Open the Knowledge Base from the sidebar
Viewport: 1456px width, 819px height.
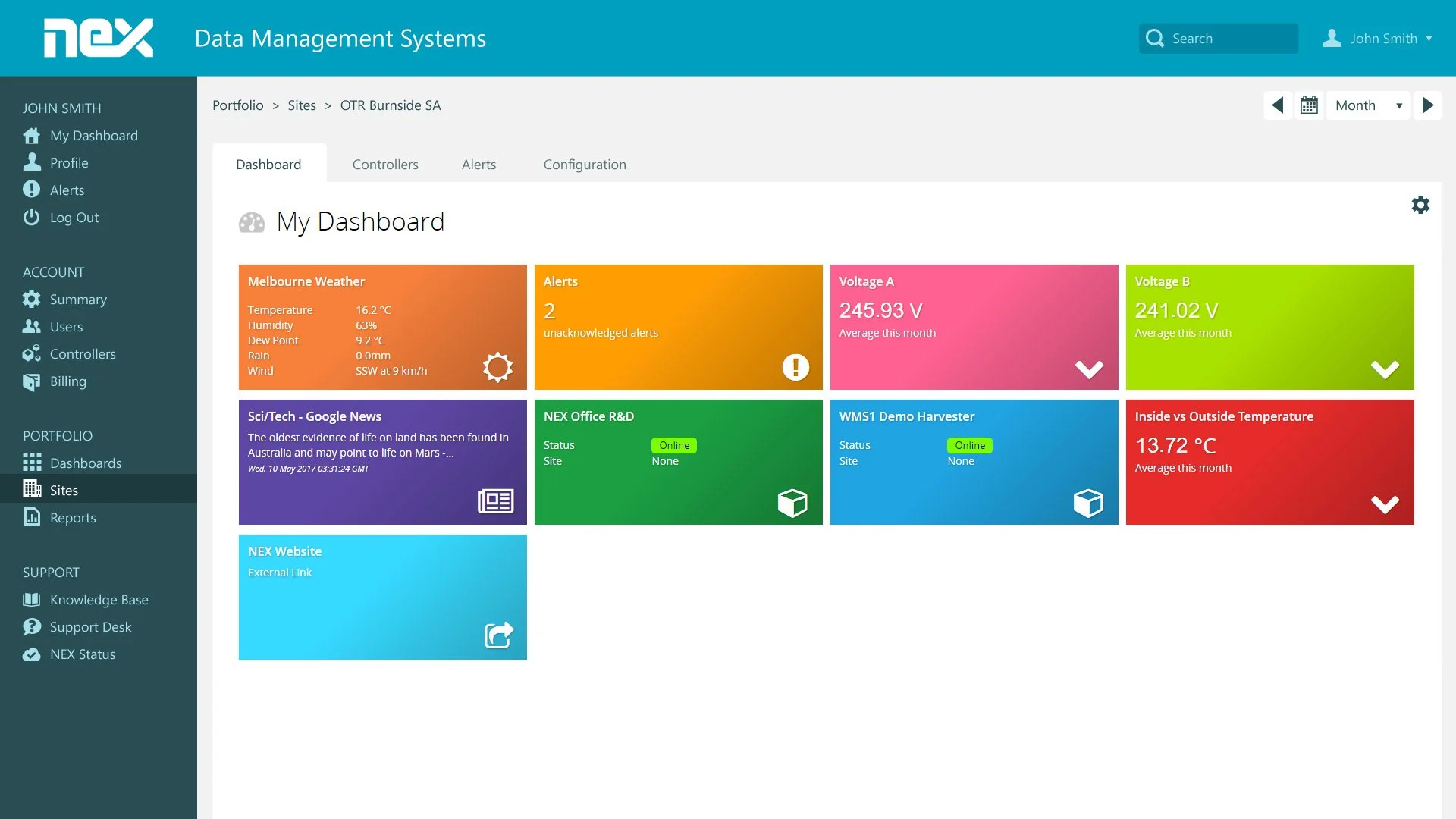[99, 599]
